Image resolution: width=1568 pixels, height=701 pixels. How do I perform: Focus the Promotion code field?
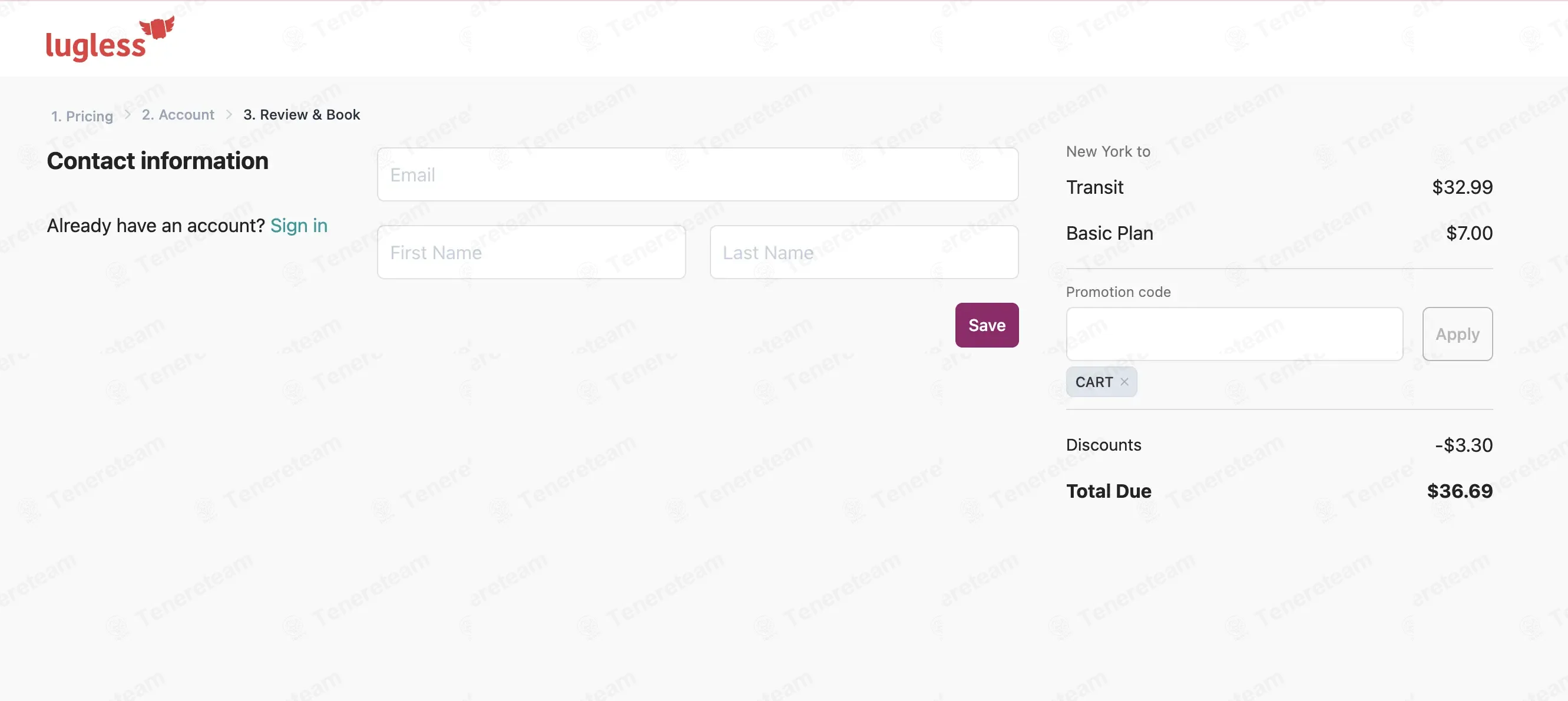[1235, 334]
